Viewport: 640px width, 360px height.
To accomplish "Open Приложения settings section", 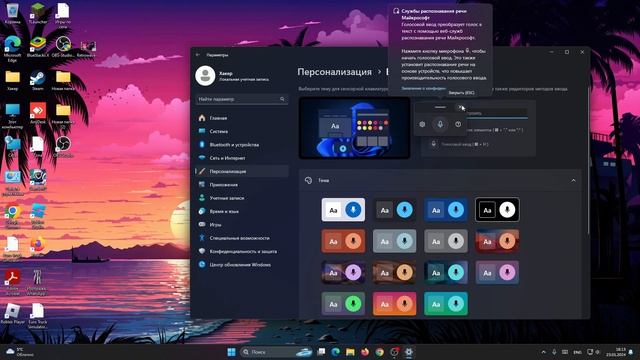I will coord(242,184).
